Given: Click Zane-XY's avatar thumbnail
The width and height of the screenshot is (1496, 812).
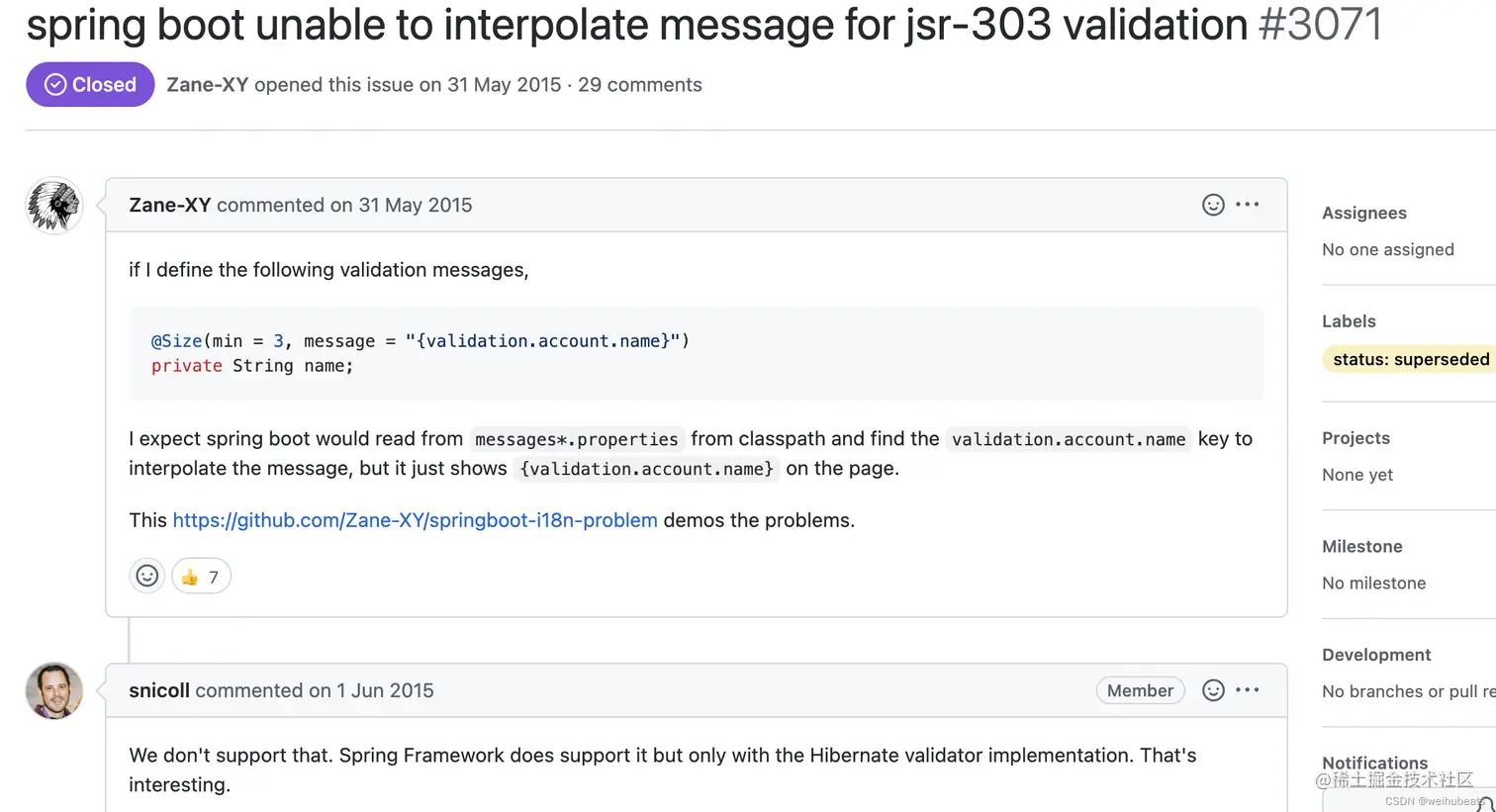Looking at the screenshot, I should (x=53, y=206).
